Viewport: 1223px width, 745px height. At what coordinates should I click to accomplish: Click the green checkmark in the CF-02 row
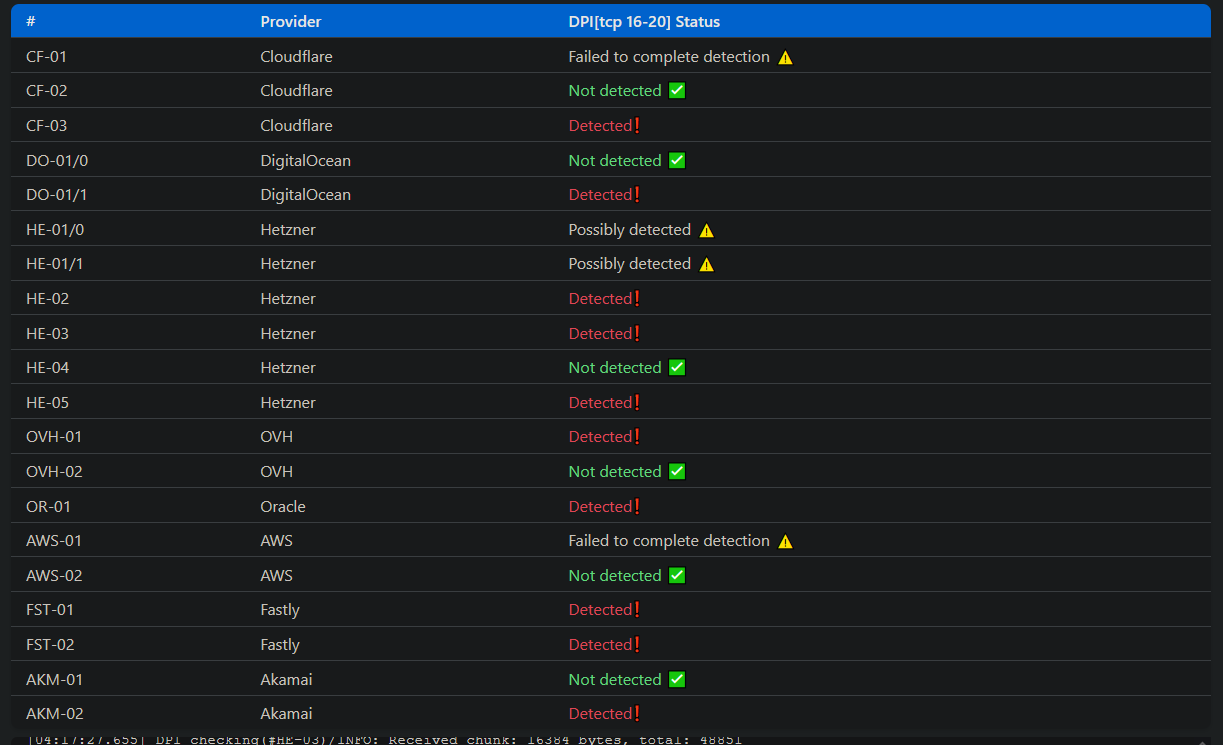[677, 91]
